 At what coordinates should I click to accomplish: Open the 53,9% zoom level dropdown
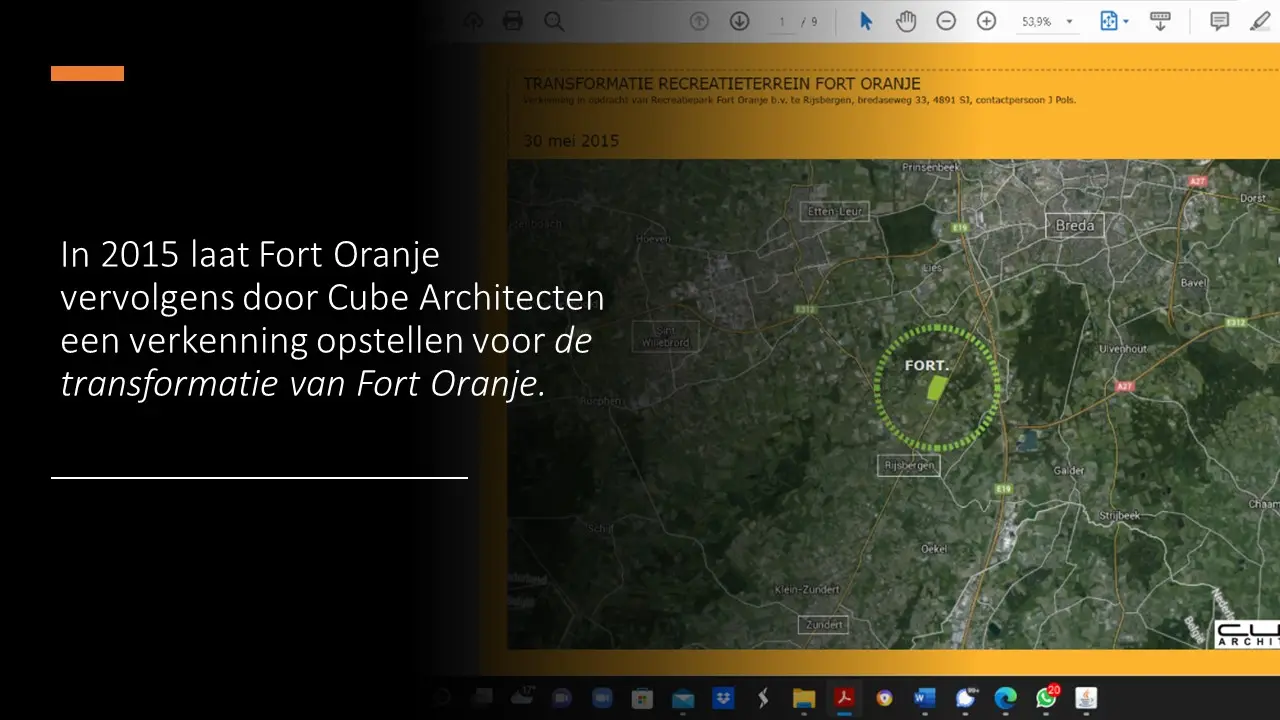pyautogui.click(x=1069, y=21)
